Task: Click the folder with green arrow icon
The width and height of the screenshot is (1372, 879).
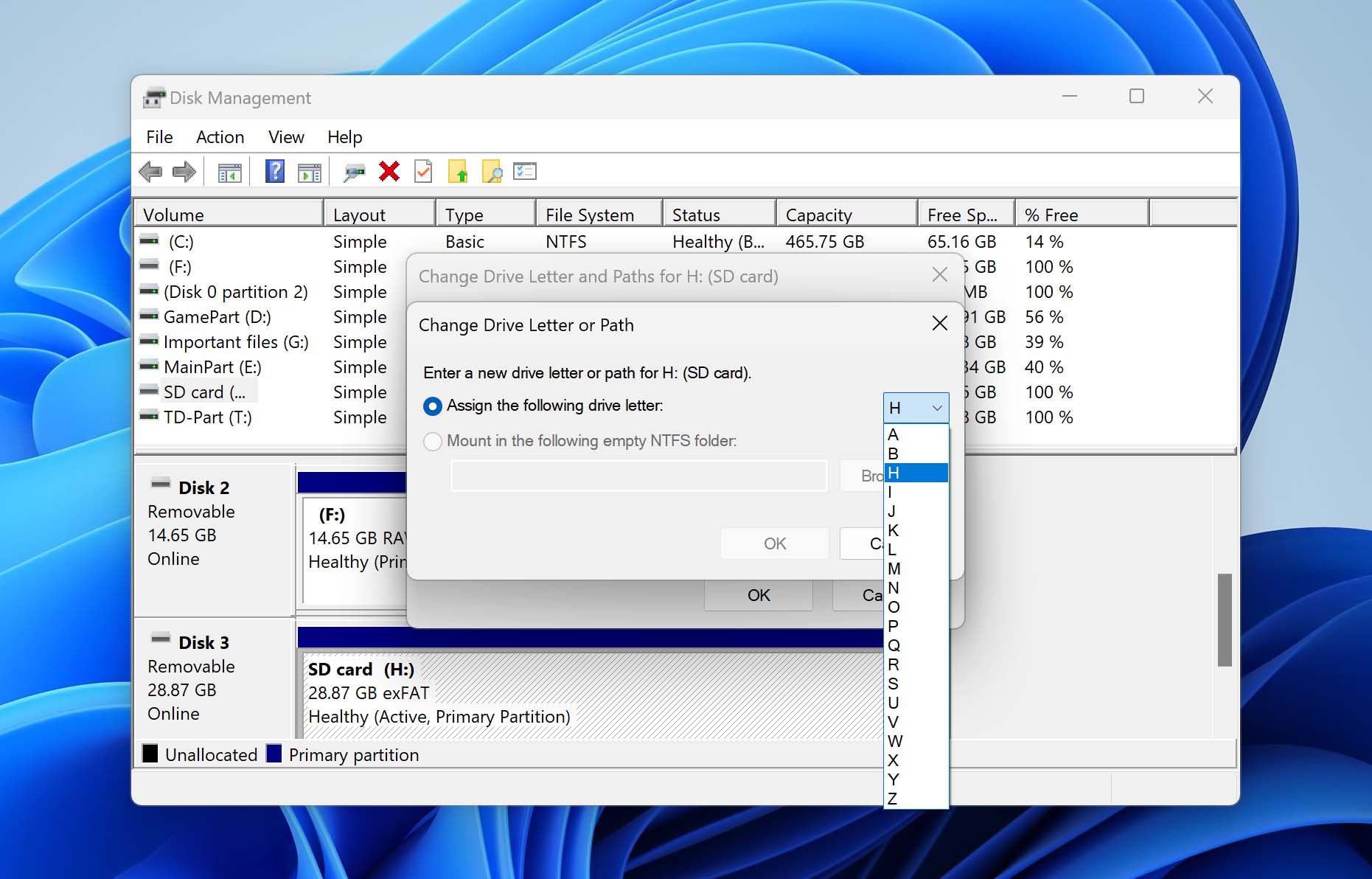Action: click(x=458, y=172)
